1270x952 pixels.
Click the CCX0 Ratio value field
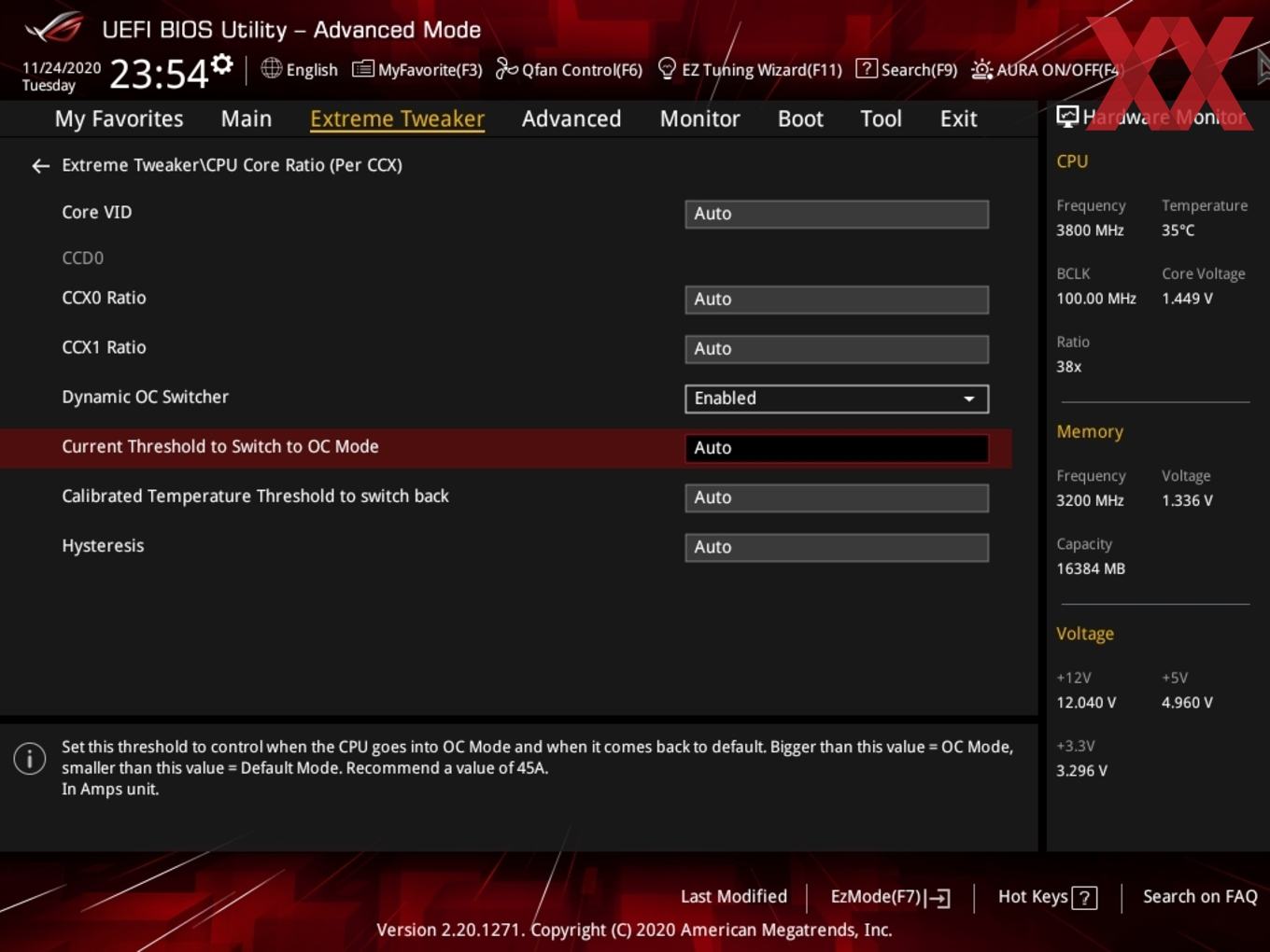point(837,300)
